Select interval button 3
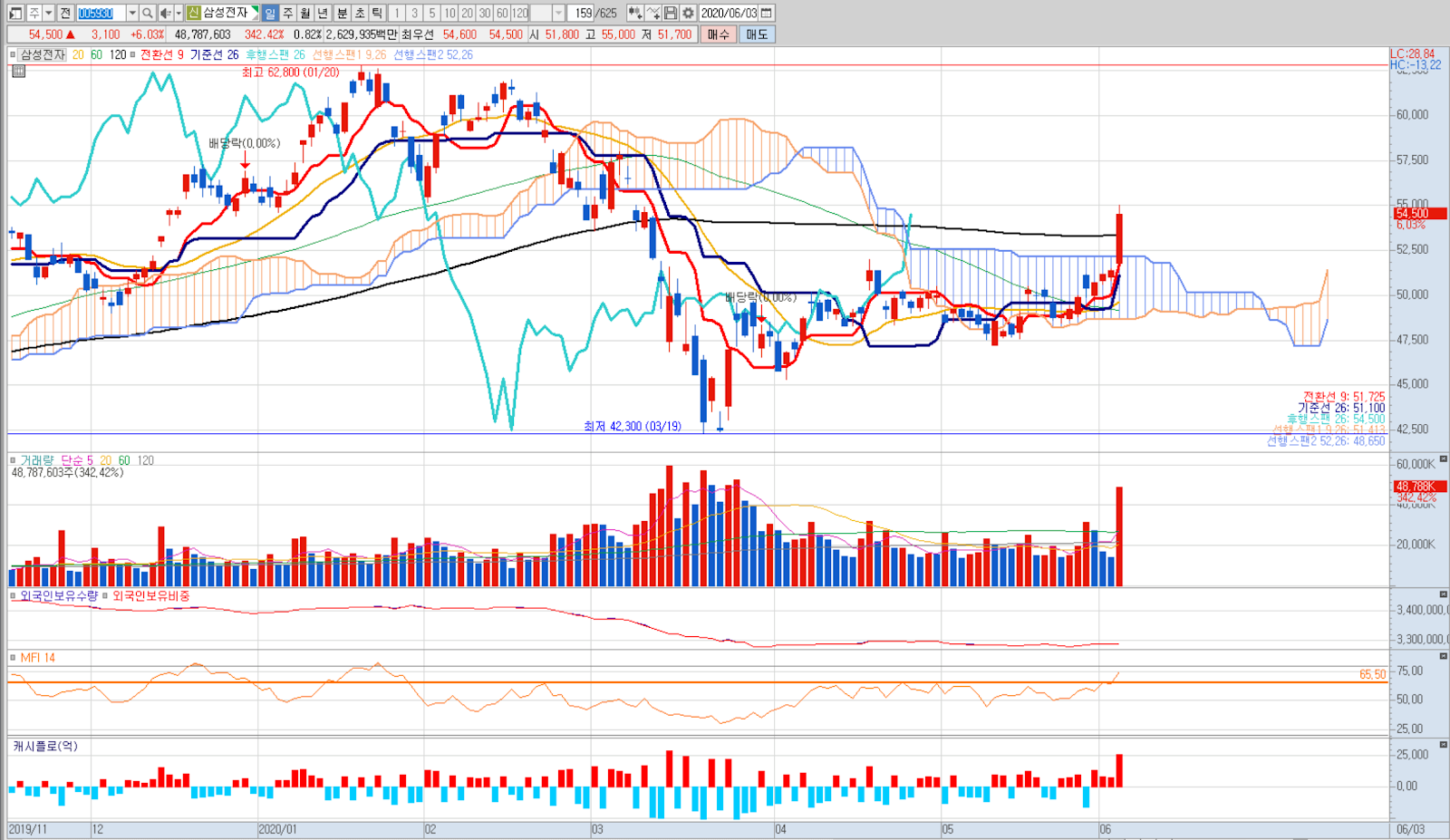This screenshot has width=1450, height=840. click(414, 13)
